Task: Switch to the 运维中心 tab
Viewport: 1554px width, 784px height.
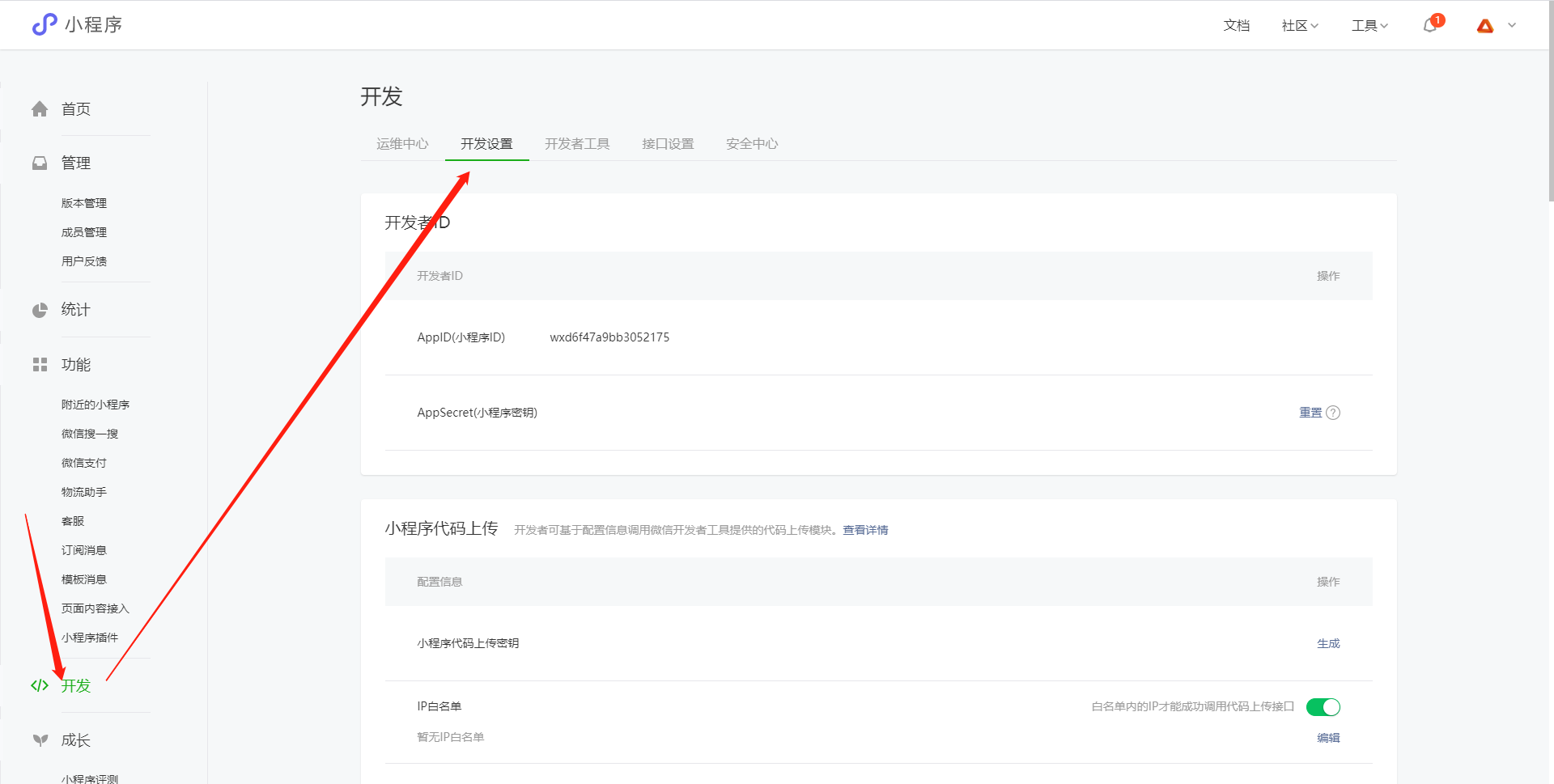Action: click(402, 144)
